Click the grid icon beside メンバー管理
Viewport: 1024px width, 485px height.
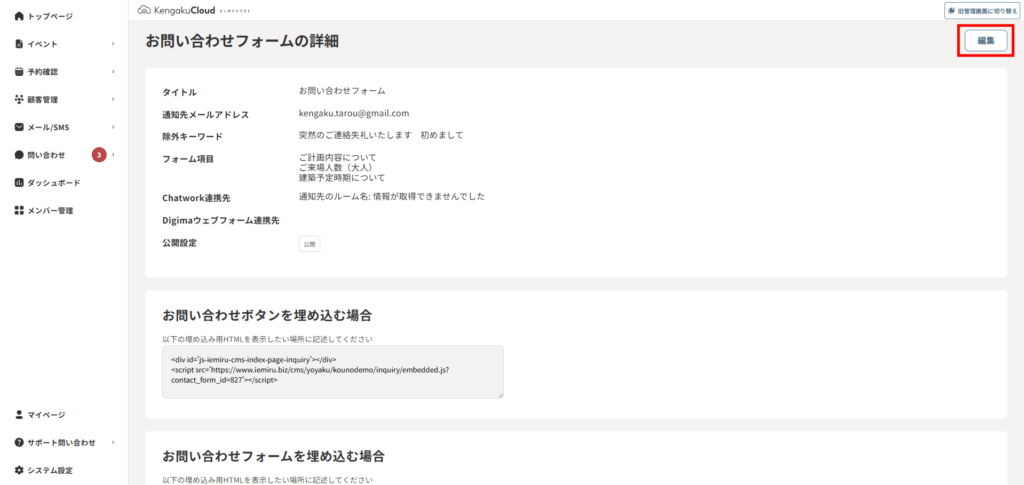pos(19,211)
